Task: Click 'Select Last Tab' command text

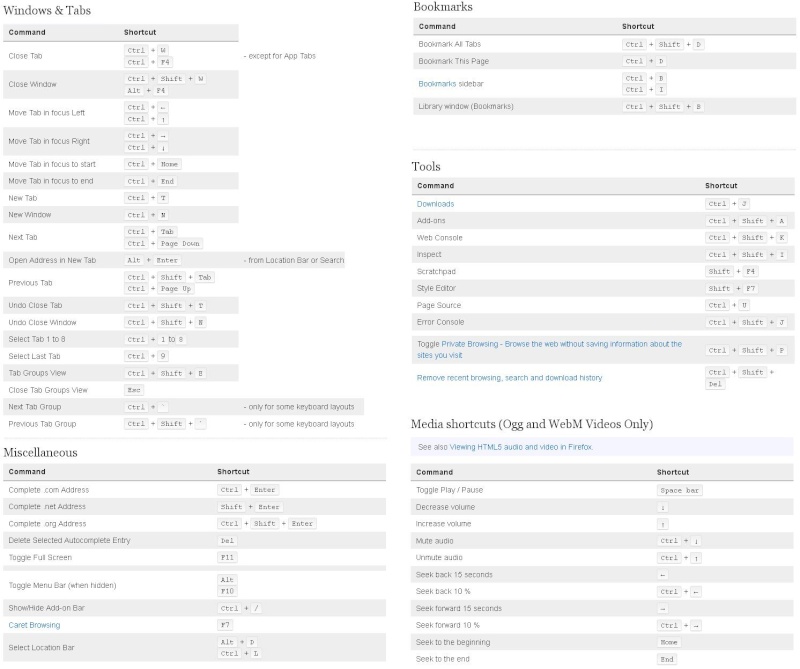Action: tap(34, 356)
